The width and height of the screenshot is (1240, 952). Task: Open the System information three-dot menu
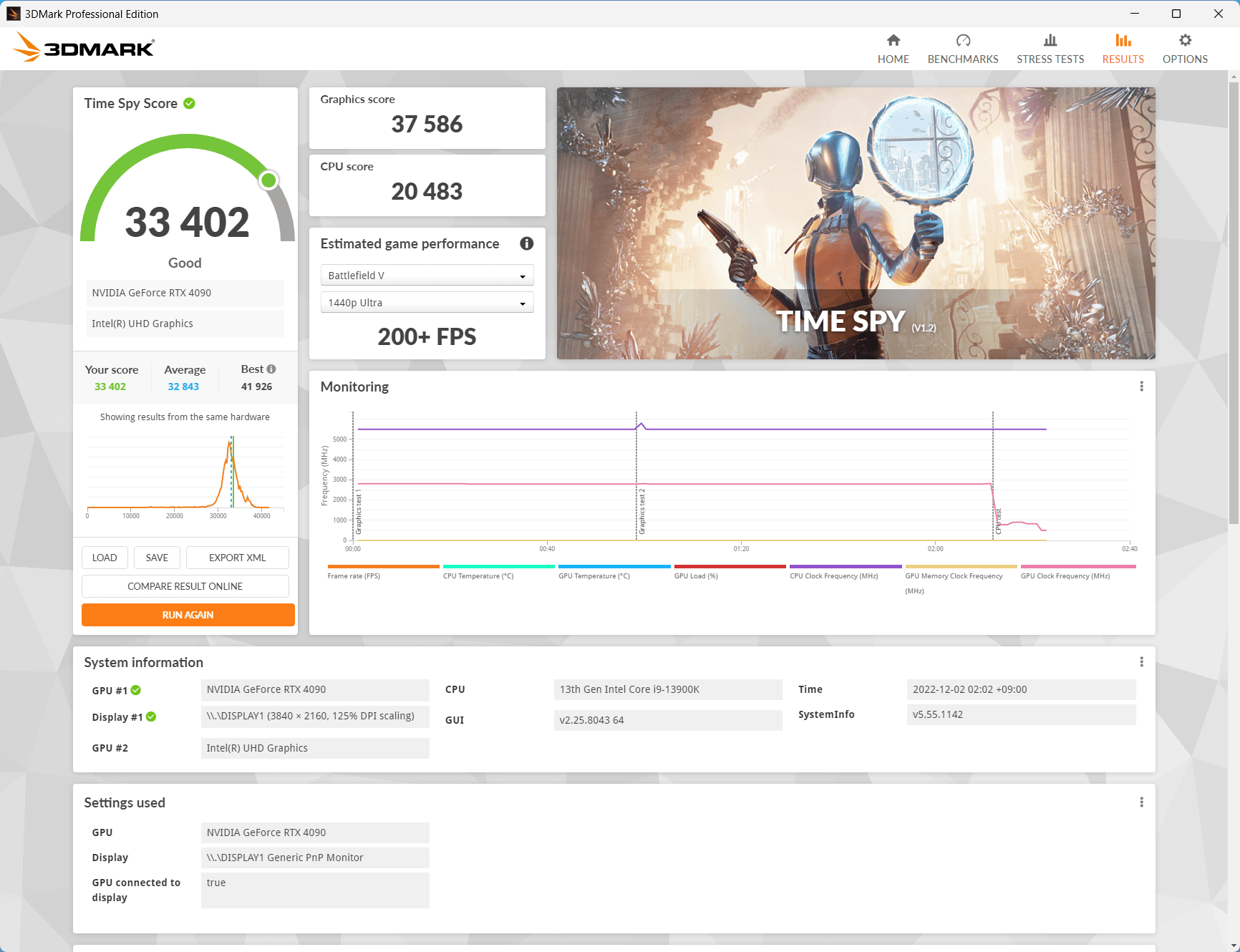pyautogui.click(x=1141, y=662)
